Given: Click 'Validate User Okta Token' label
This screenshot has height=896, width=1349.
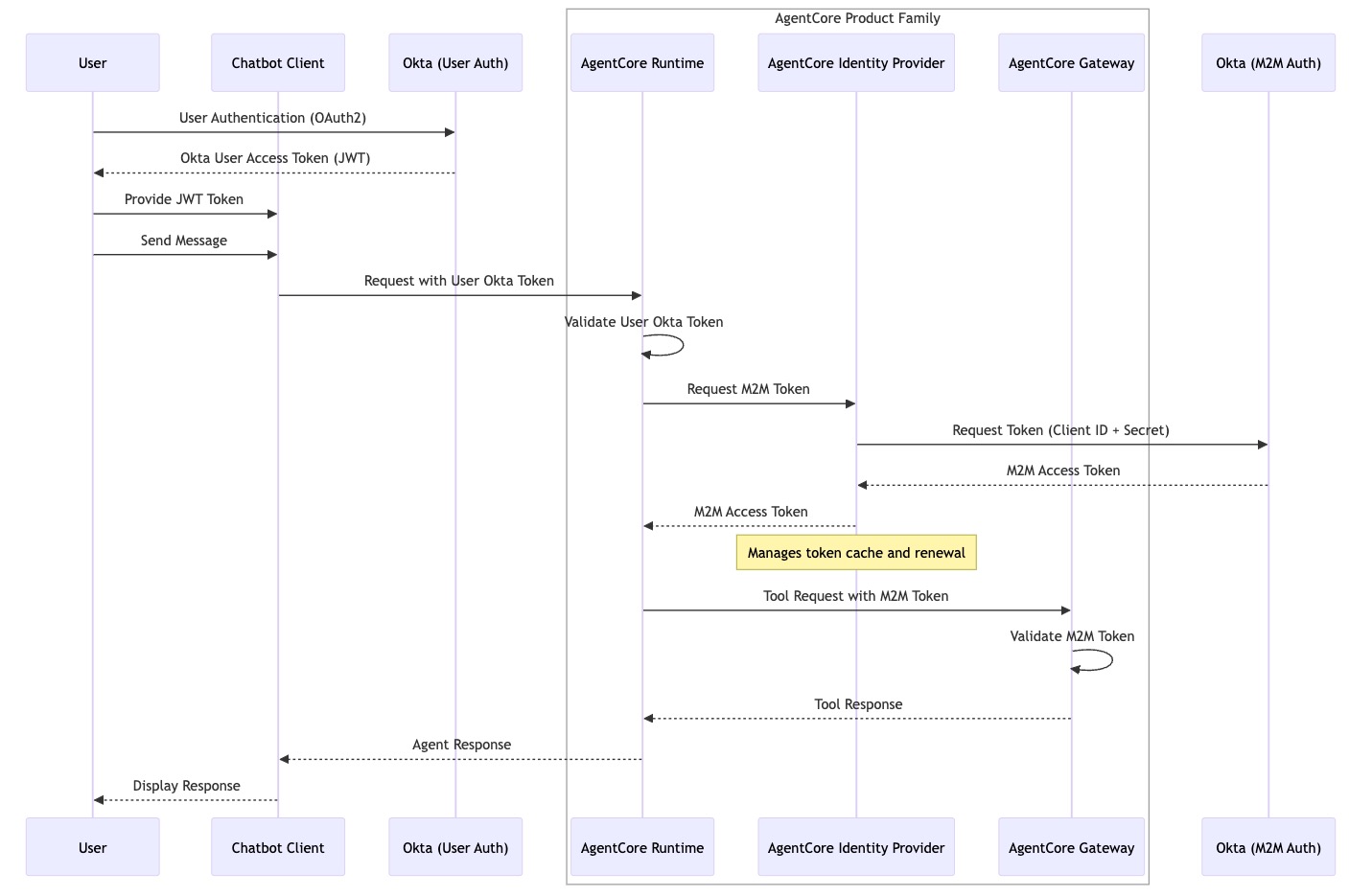Looking at the screenshot, I should (x=644, y=322).
